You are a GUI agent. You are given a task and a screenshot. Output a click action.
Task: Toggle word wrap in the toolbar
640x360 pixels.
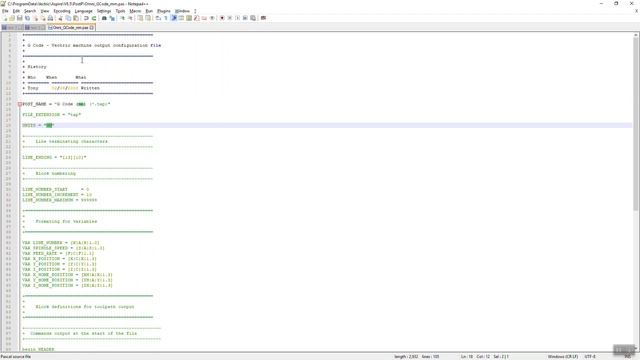(158, 18)
